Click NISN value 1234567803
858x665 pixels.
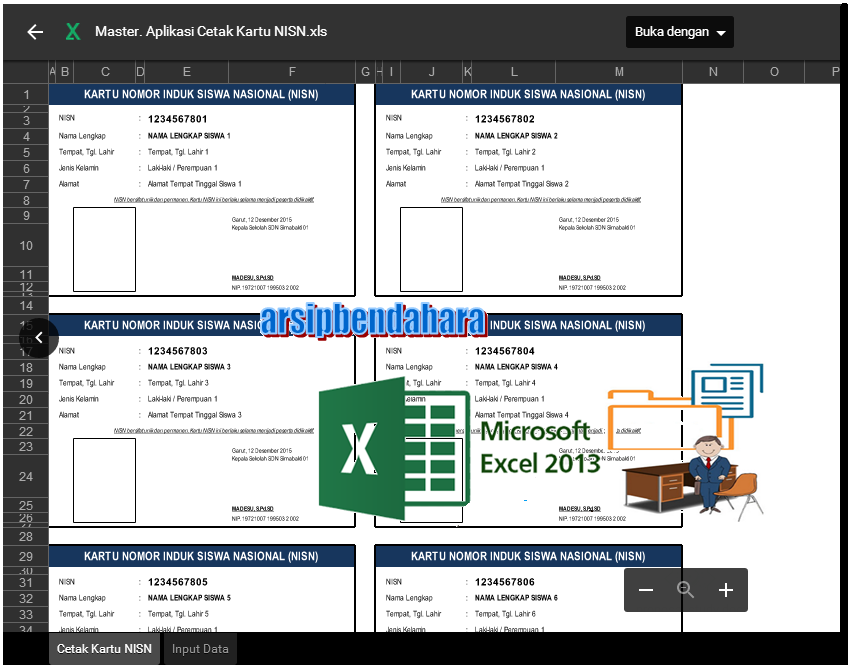click(x=177, y=351)
